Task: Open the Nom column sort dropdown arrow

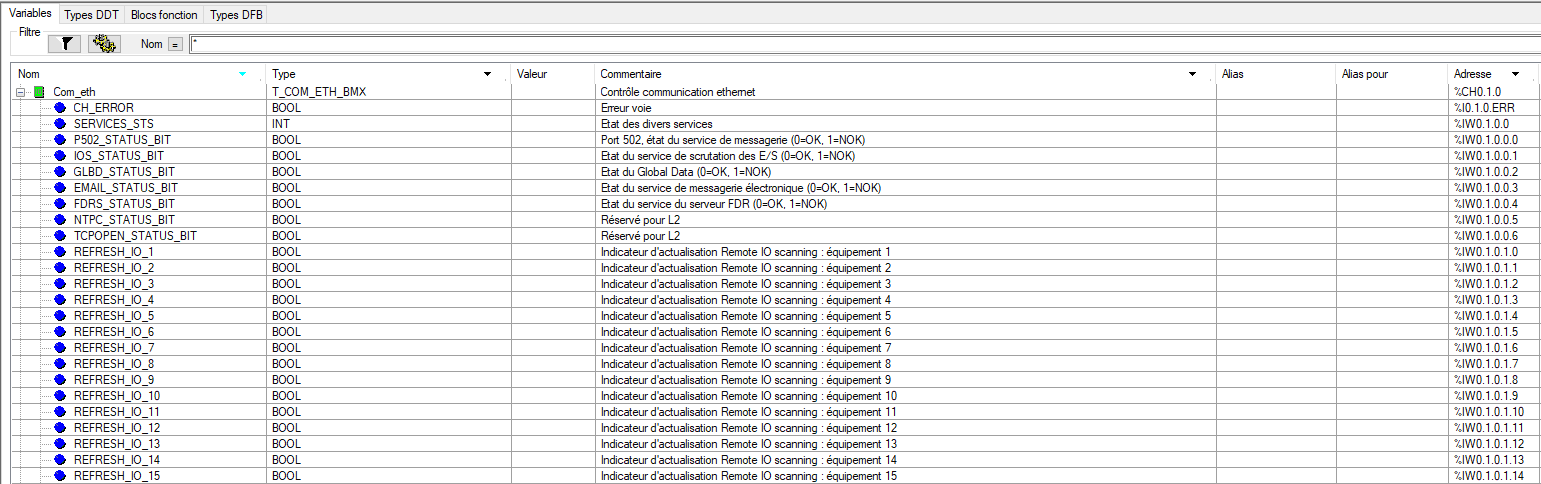Action: 242,74
